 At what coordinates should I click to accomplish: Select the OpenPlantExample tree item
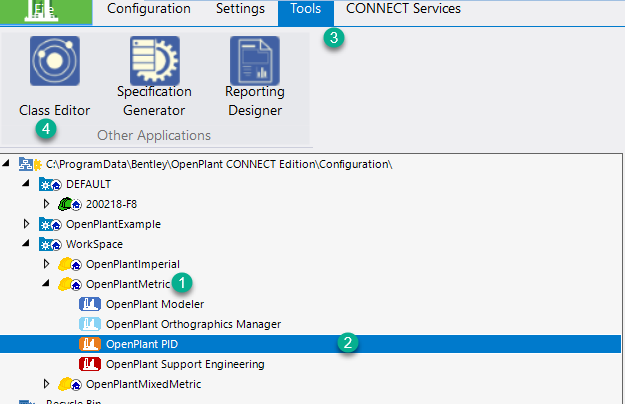pos(113,224)
